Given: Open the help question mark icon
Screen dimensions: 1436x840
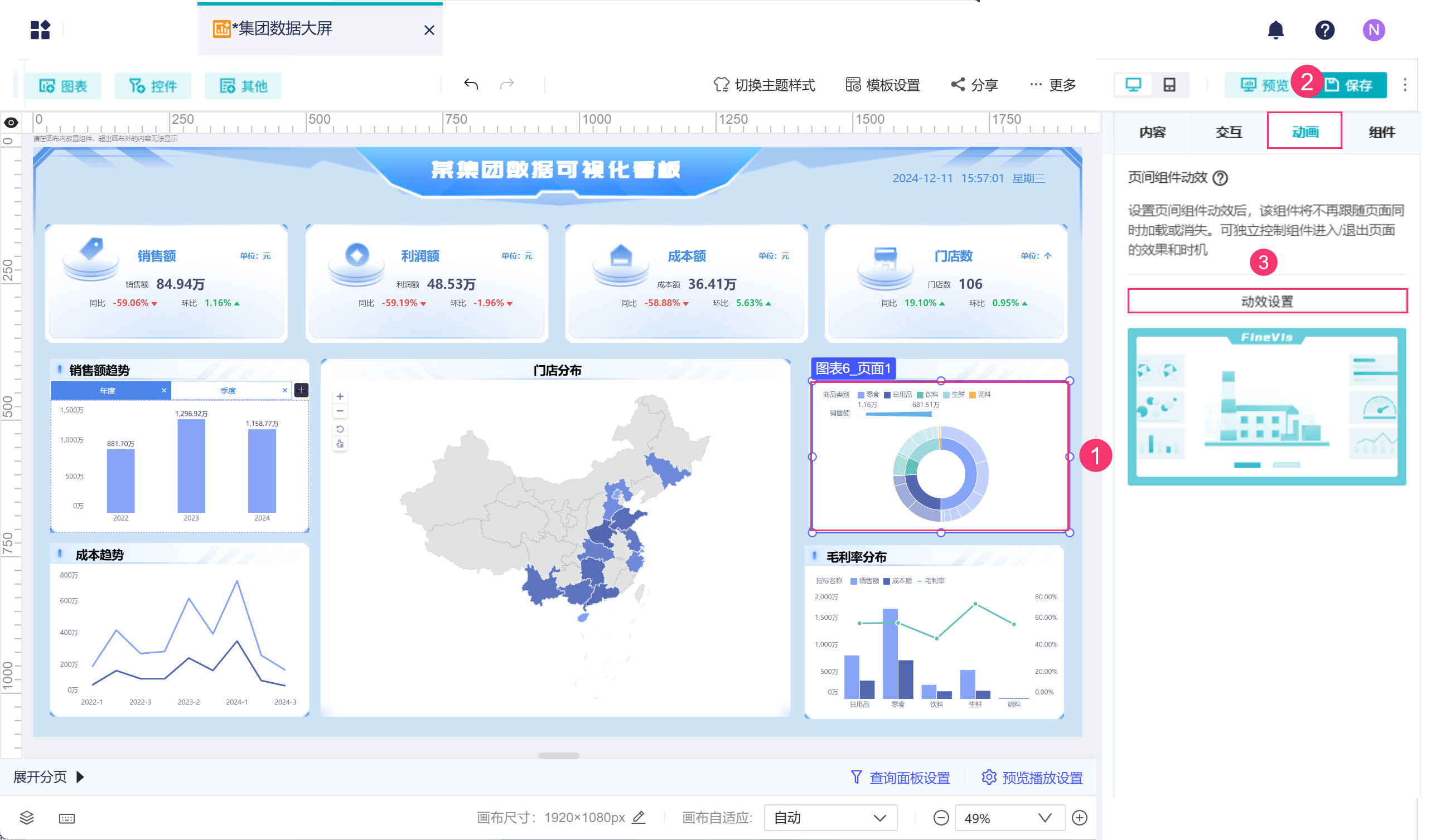Looking at the screenshot, I should (1324, 30).
